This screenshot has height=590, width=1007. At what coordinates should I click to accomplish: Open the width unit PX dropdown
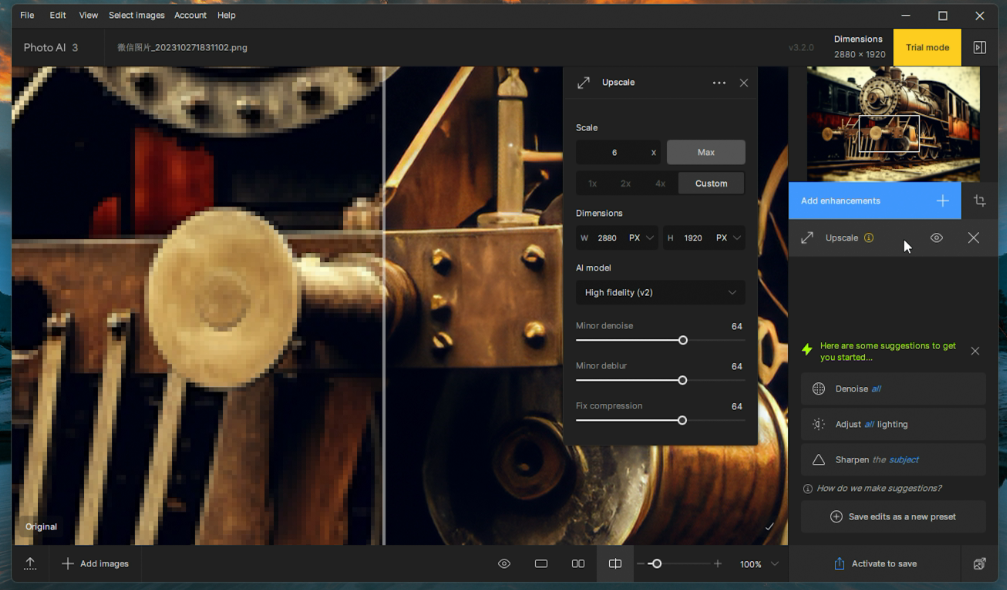[641, 238]
